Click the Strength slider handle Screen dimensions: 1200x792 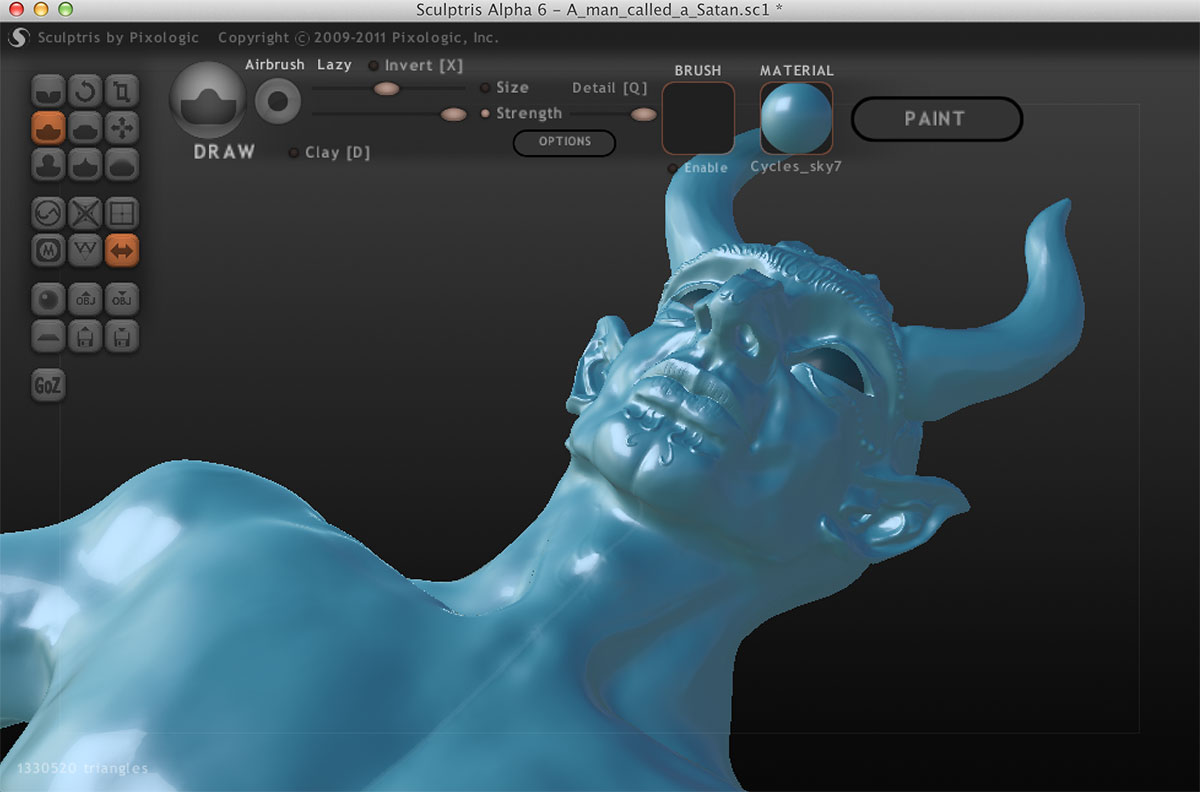point(453,114)
